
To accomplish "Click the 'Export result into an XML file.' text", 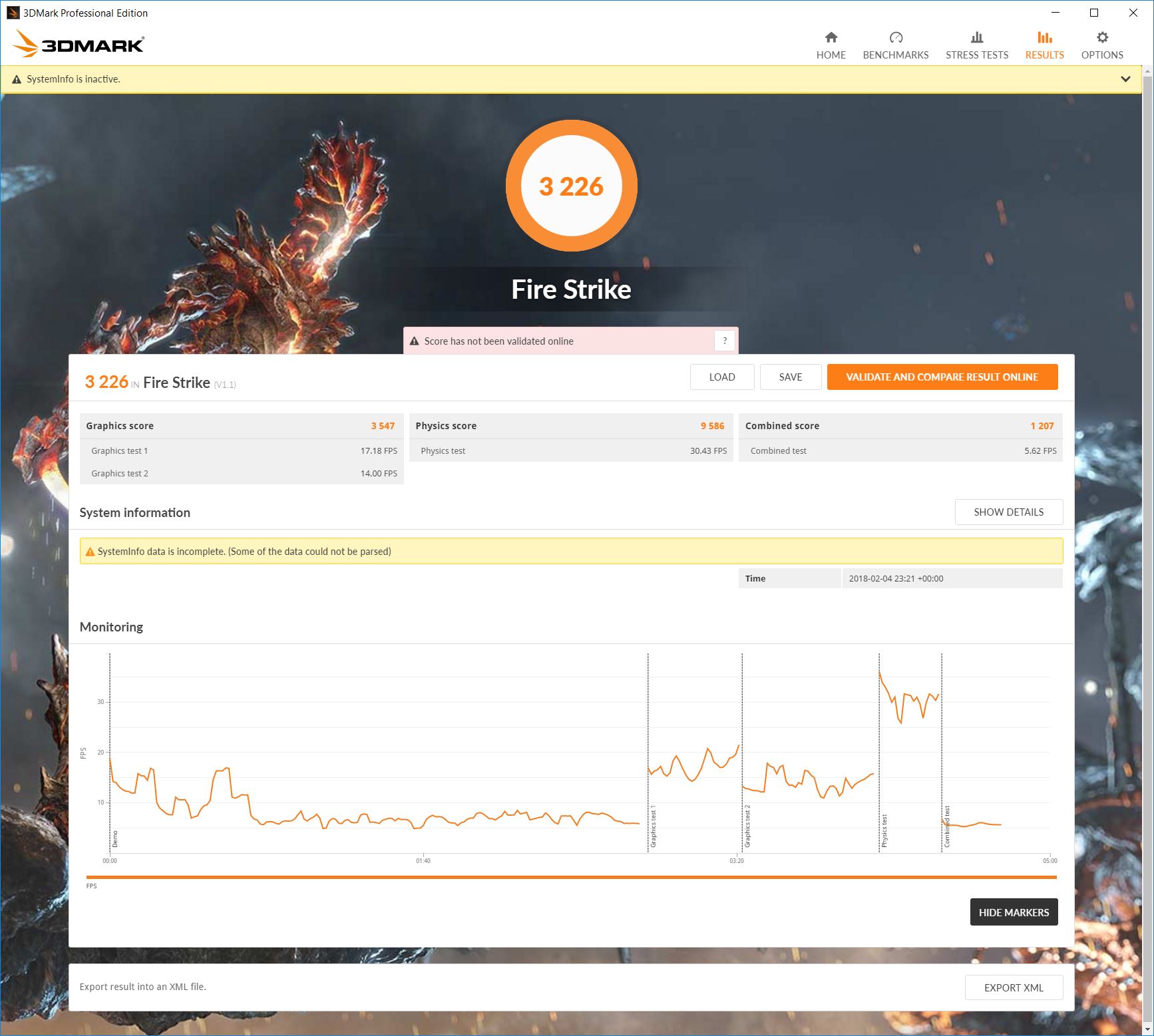I will (142, 987).
